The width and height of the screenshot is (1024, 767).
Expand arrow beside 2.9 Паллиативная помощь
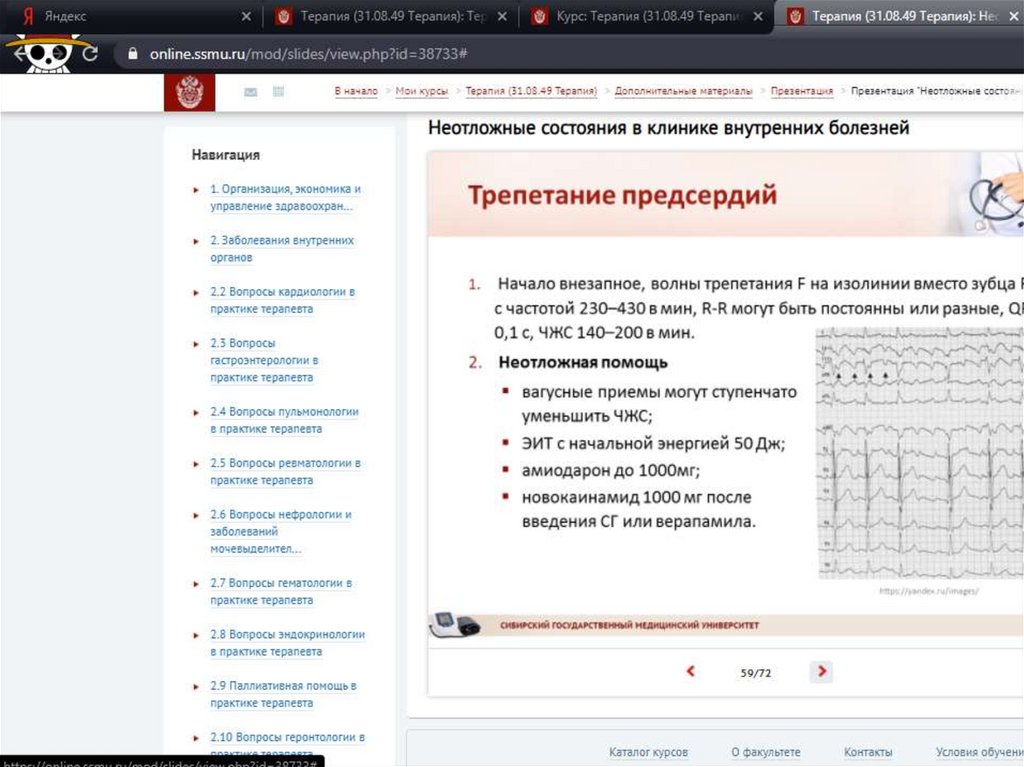196,687
